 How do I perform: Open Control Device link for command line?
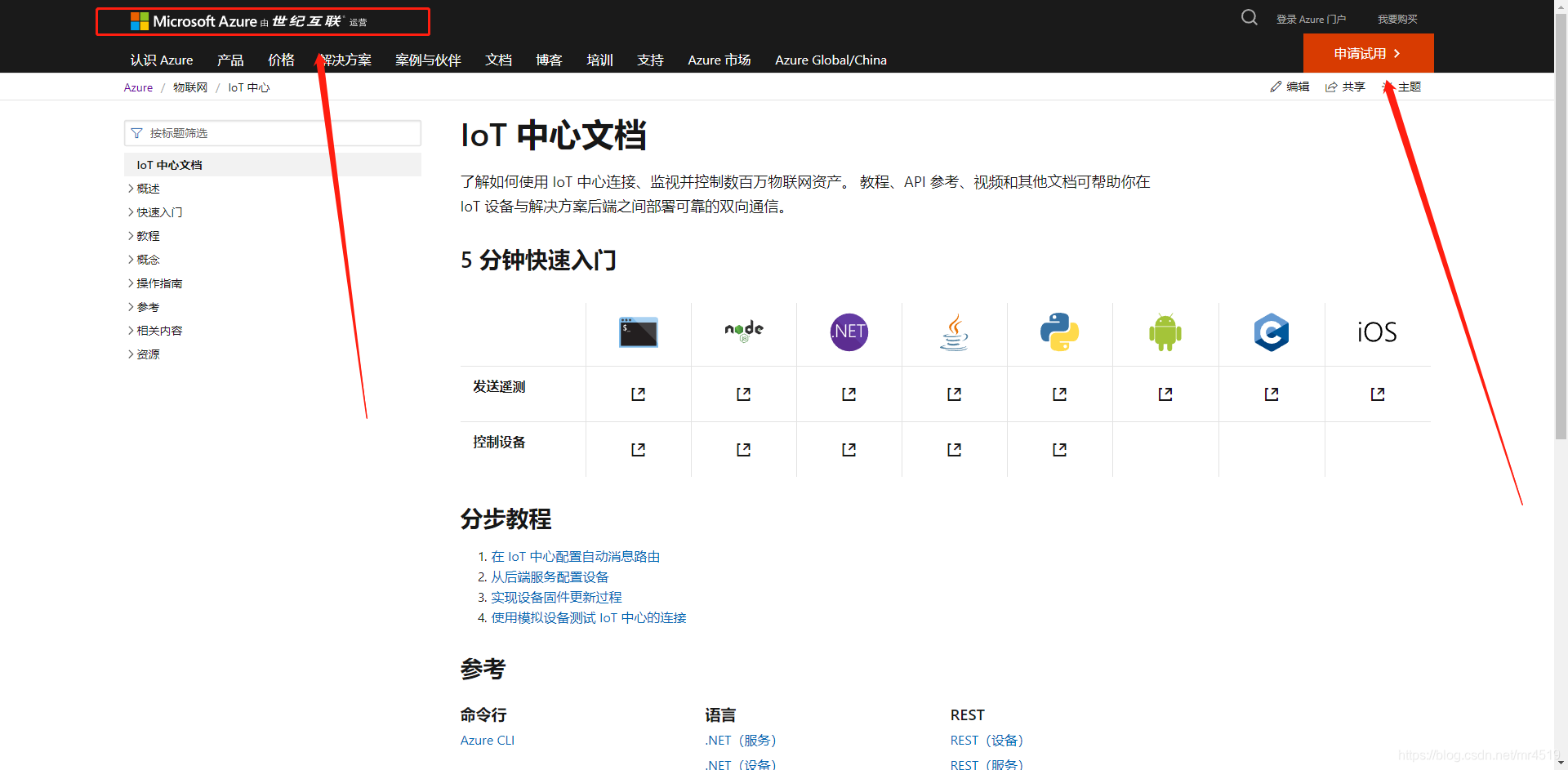[x=638, y=450]
